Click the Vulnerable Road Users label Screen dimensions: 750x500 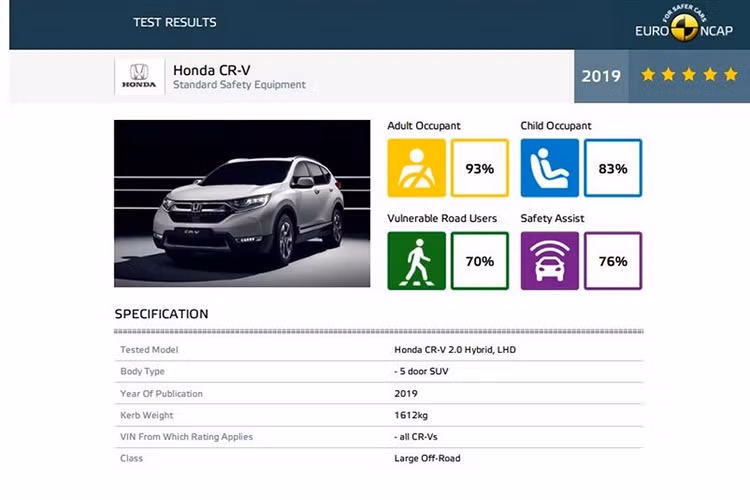(442, 218)
